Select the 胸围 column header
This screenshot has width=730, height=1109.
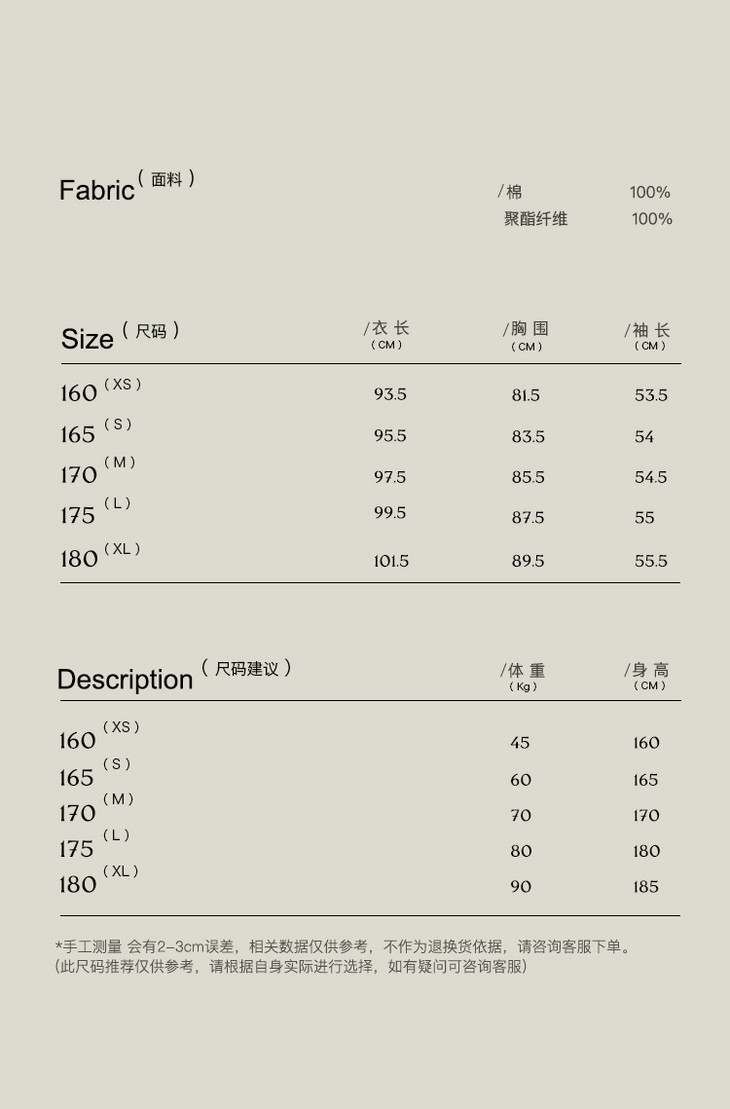527,329
